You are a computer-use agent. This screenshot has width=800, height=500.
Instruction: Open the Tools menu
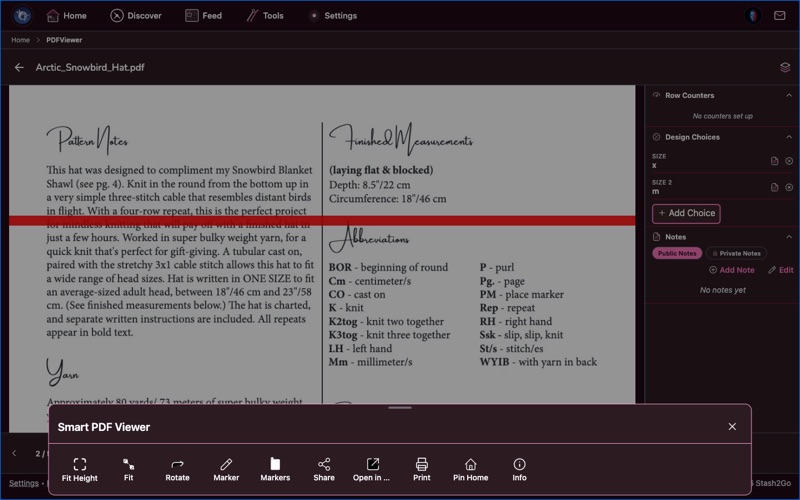(x=265, y=16)
